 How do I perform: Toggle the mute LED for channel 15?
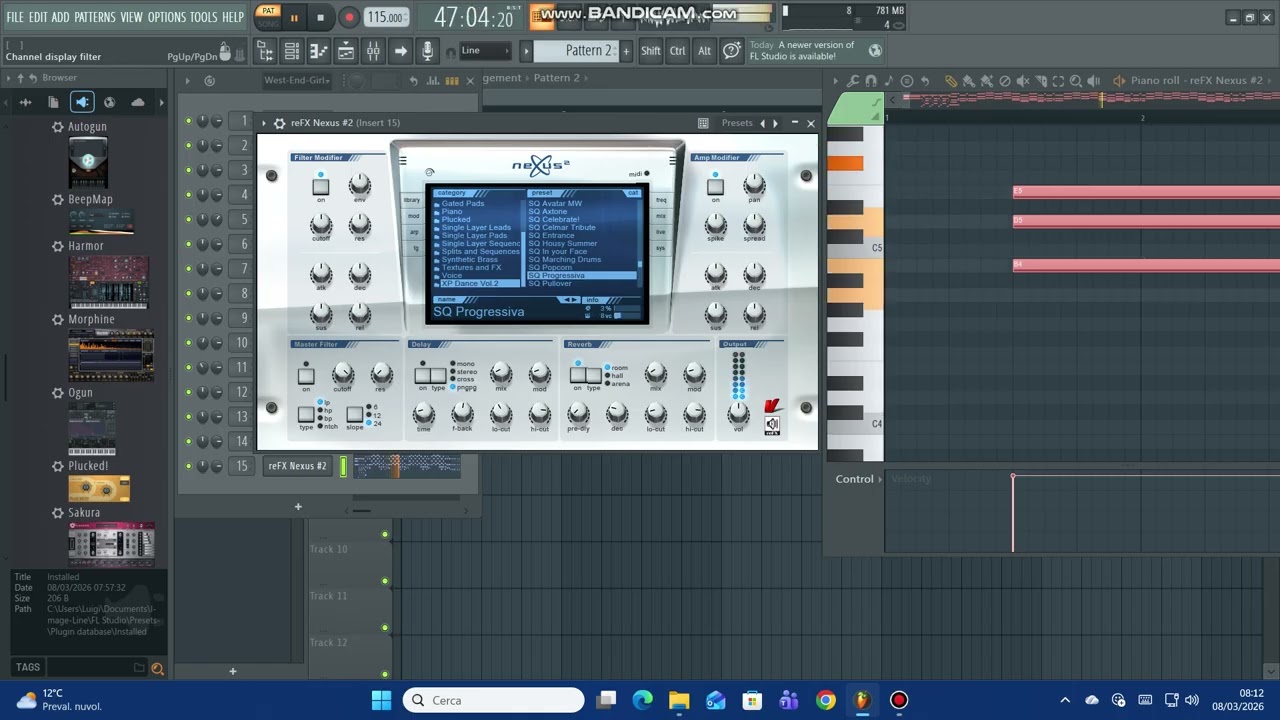[x=188, y=466]
